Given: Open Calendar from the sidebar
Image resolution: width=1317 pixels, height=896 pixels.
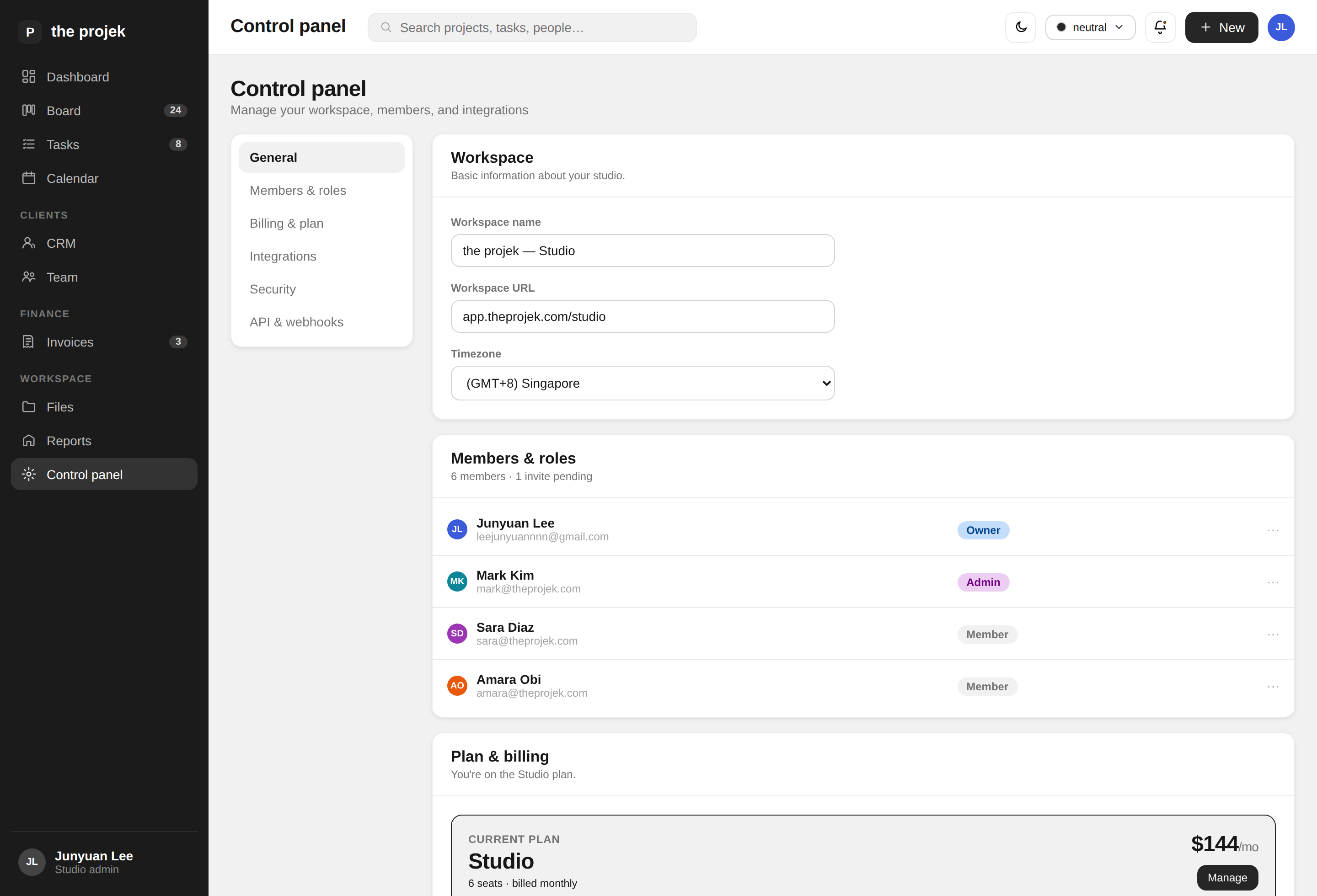Looking at the screenshot, I should point(104,178).
